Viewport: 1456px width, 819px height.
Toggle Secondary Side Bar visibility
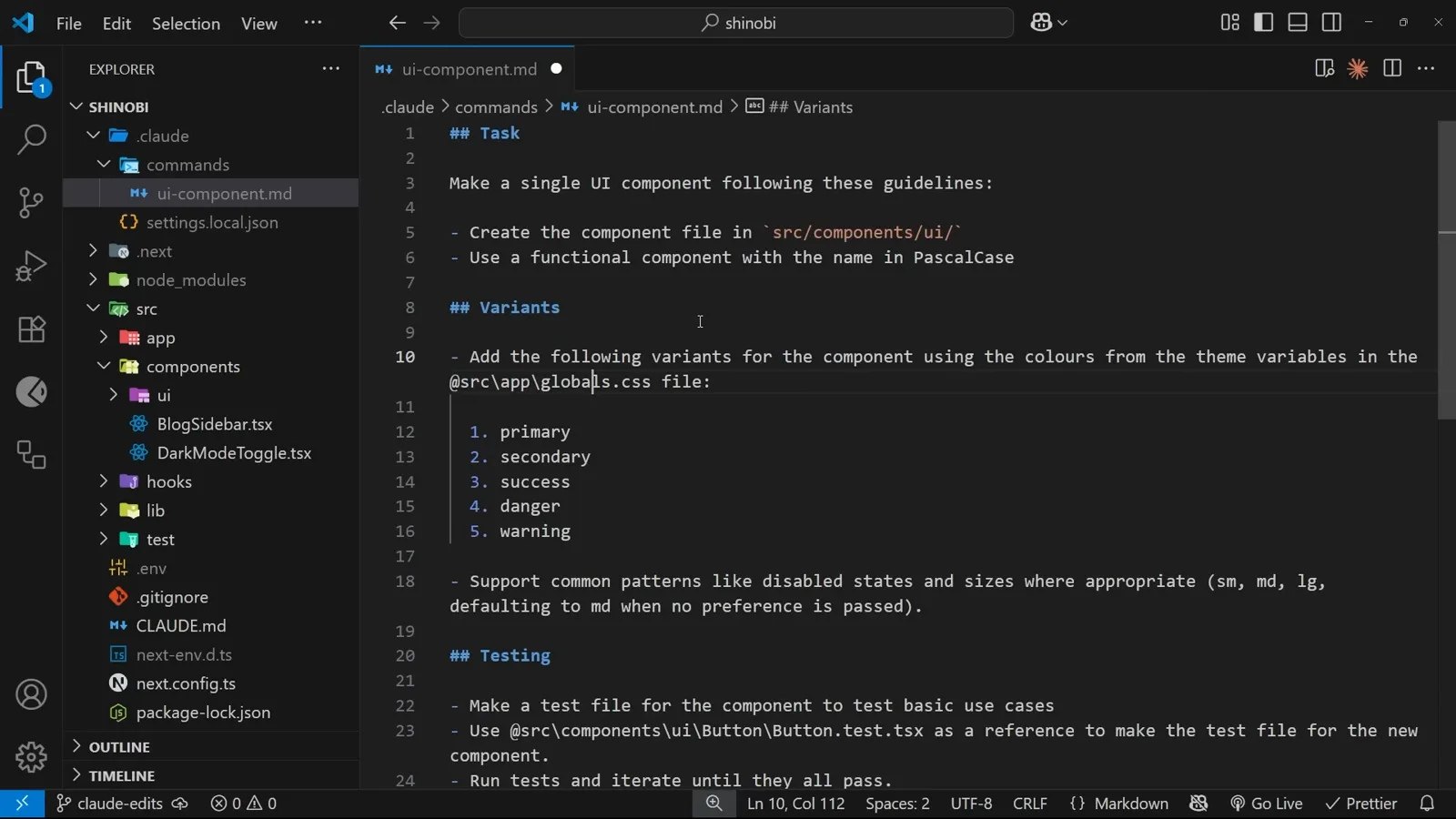point(1331,23)
